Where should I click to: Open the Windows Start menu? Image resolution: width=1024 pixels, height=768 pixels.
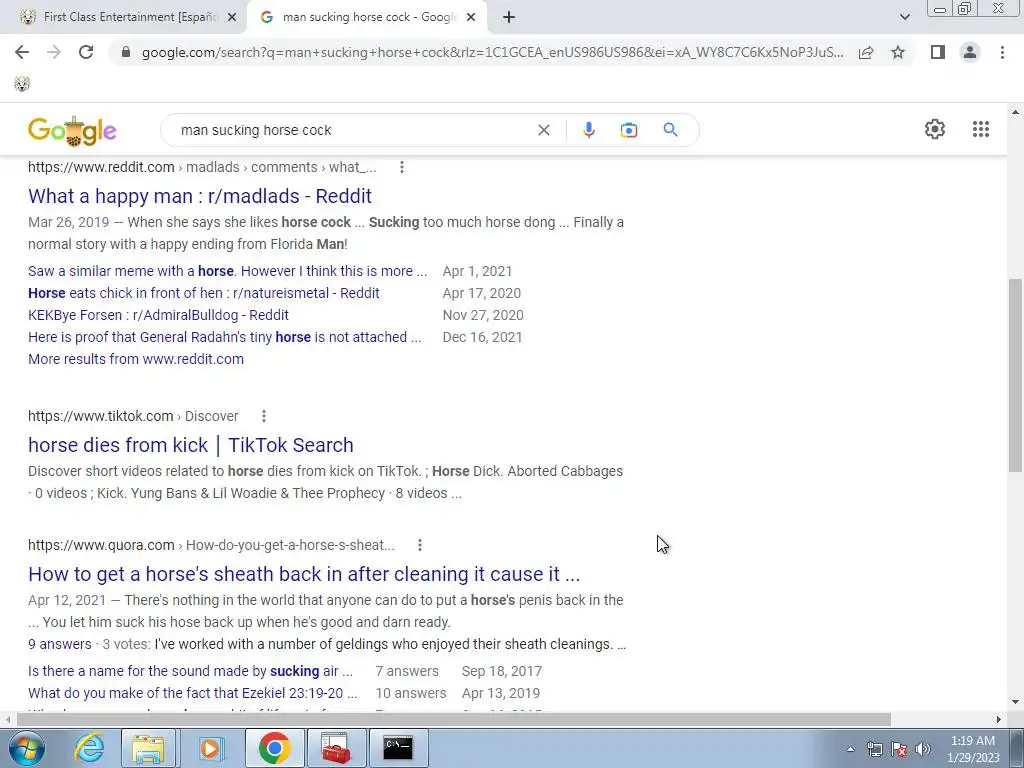click(x=26, y=748)
